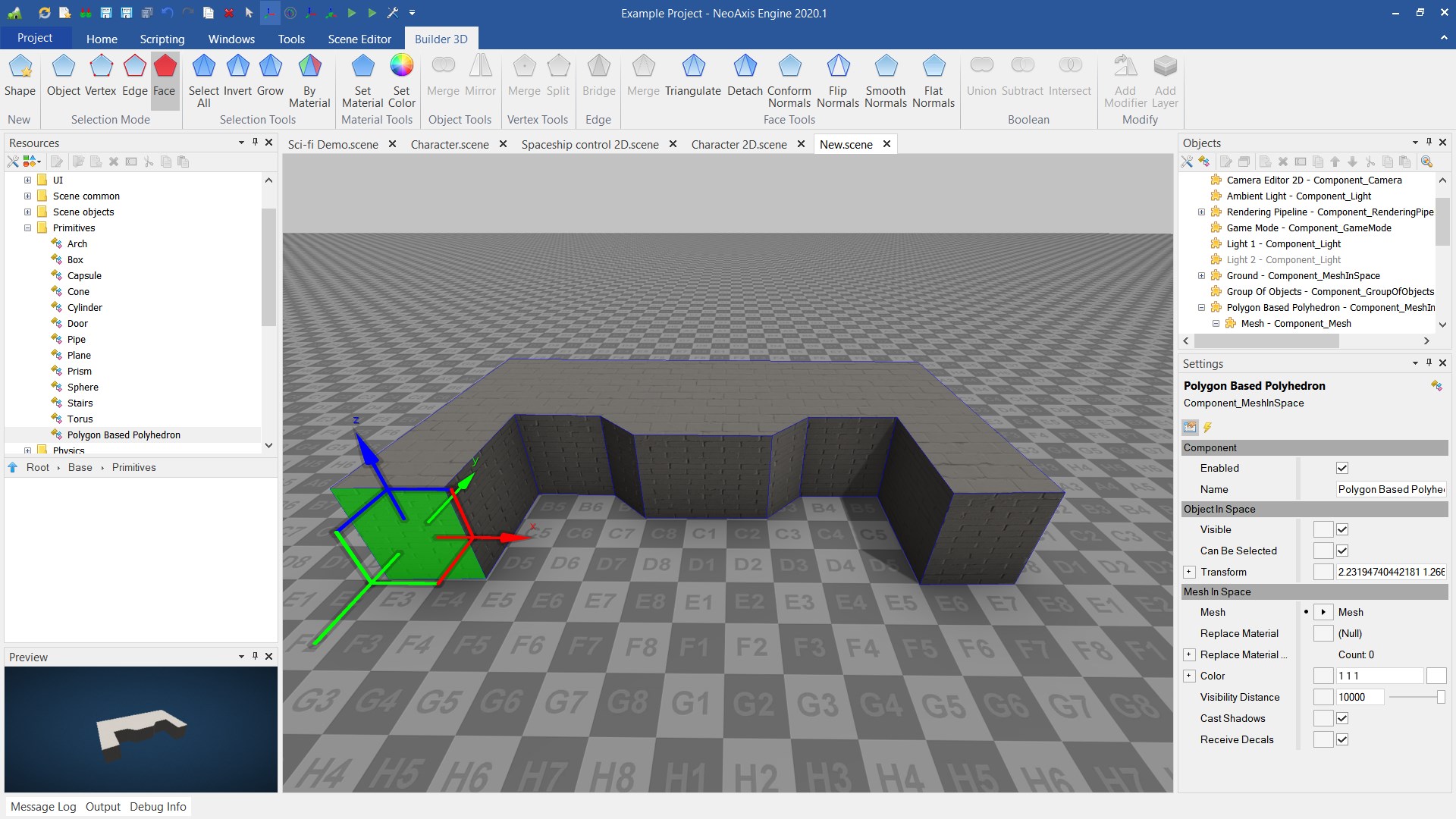Toggle the Receive Decals checkbox
Screen dimensions: 1456x819
tap(1341, 740)
